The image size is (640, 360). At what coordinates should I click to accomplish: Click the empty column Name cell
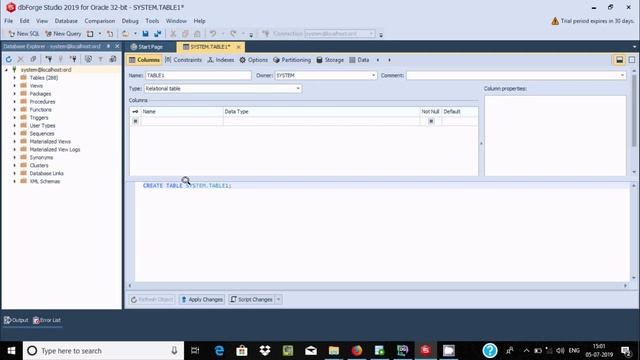coord(182,121)
